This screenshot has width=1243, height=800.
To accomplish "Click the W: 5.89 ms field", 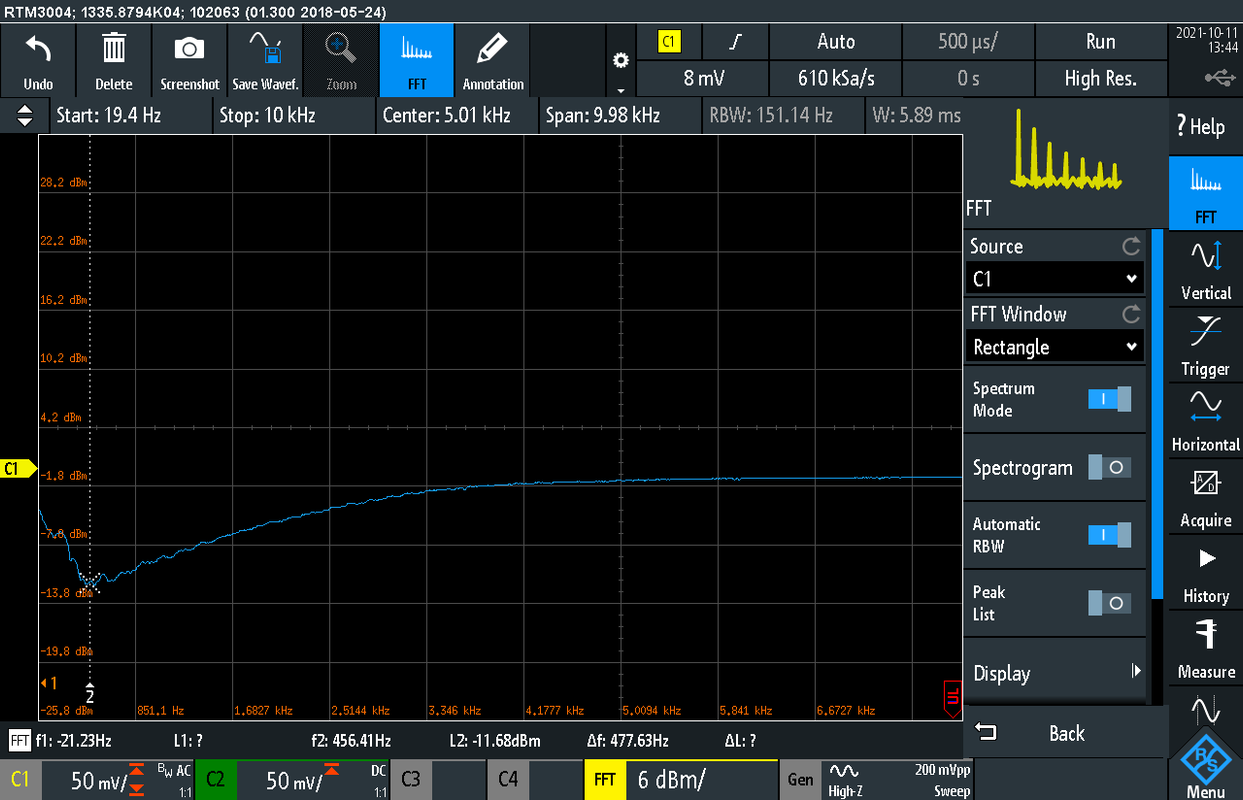I will click(916, 116).
